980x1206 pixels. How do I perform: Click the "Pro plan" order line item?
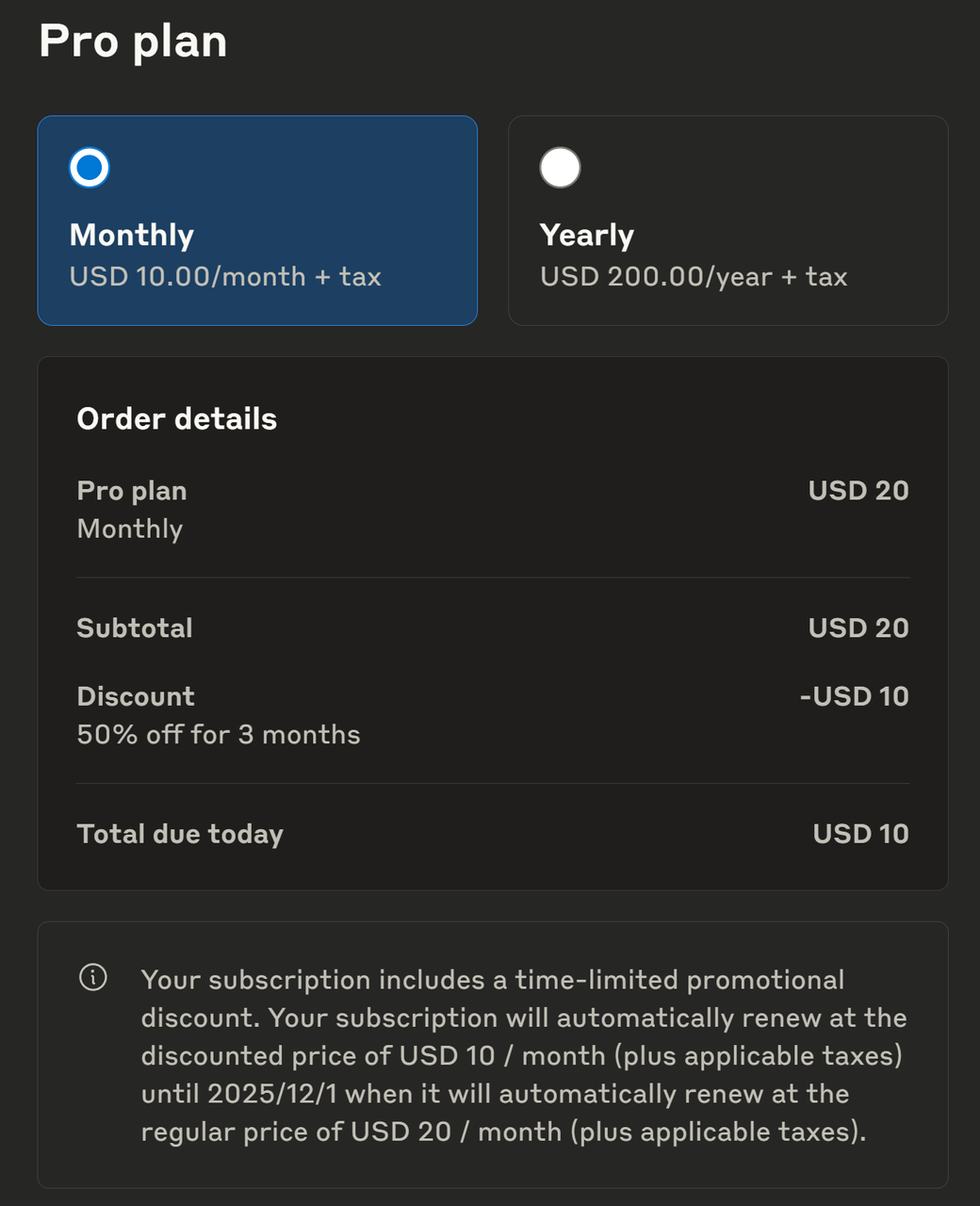pos(132,491)
